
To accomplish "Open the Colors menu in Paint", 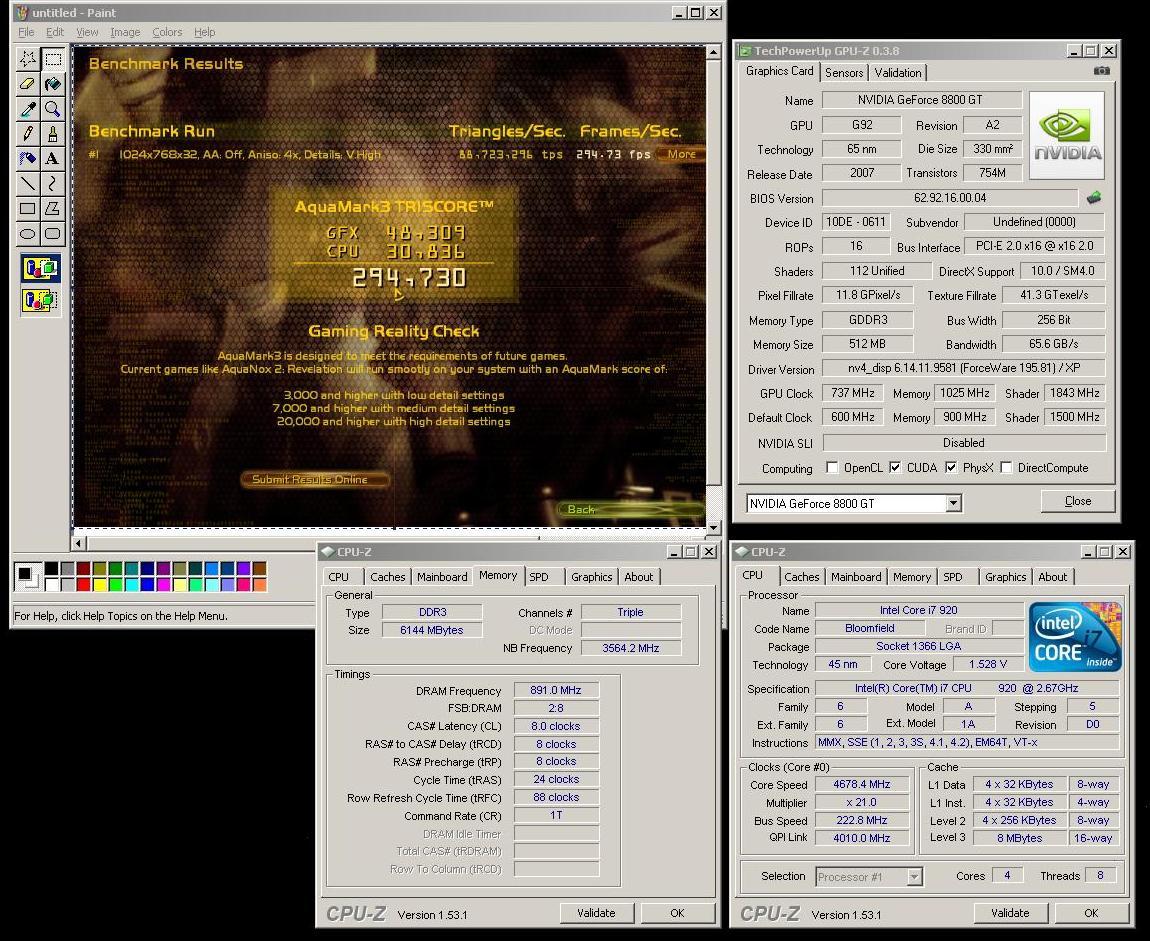I will point(167,32).
